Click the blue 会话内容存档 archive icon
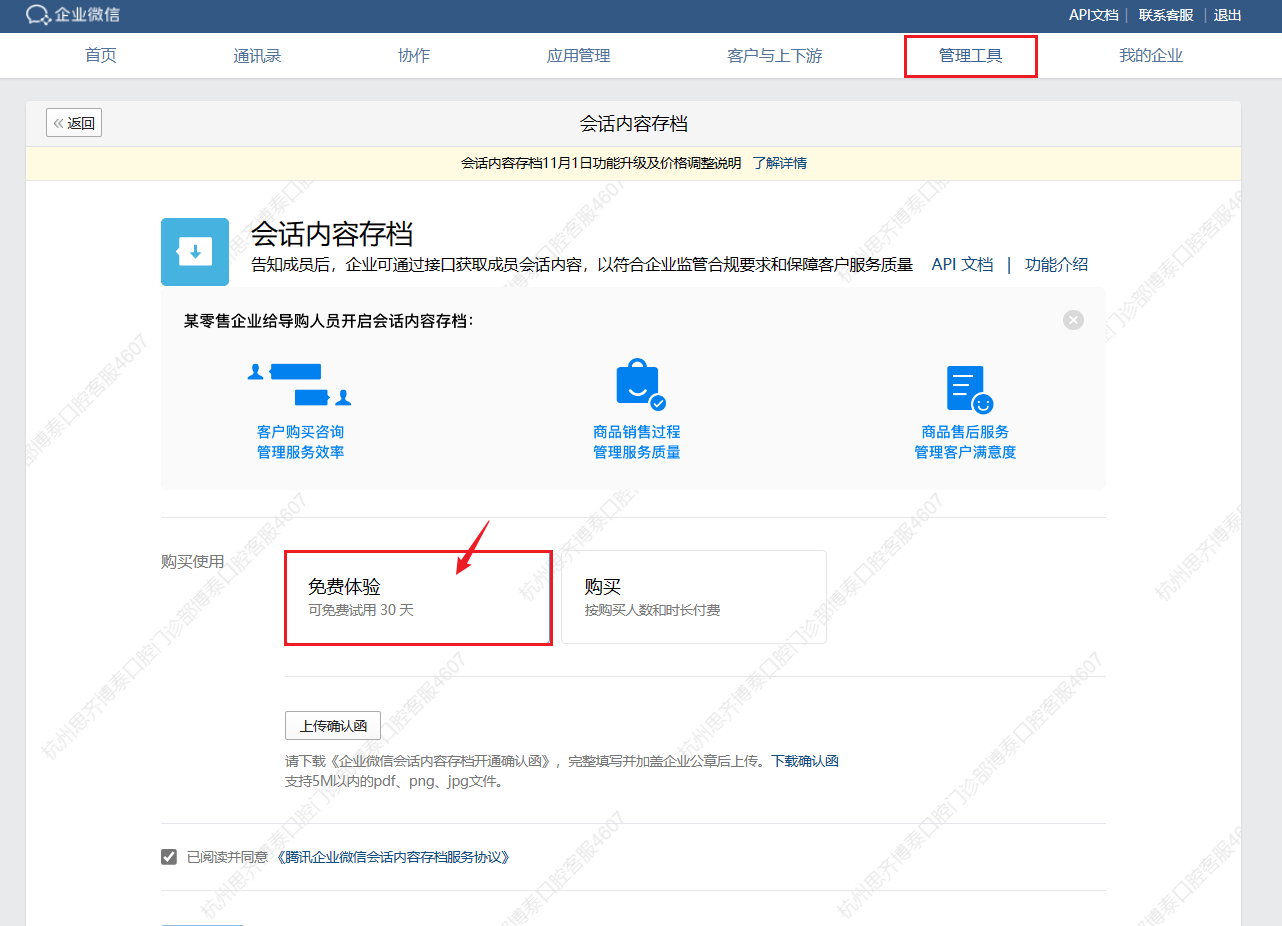The image size is (1282, 926). click(x=195, y=252)
